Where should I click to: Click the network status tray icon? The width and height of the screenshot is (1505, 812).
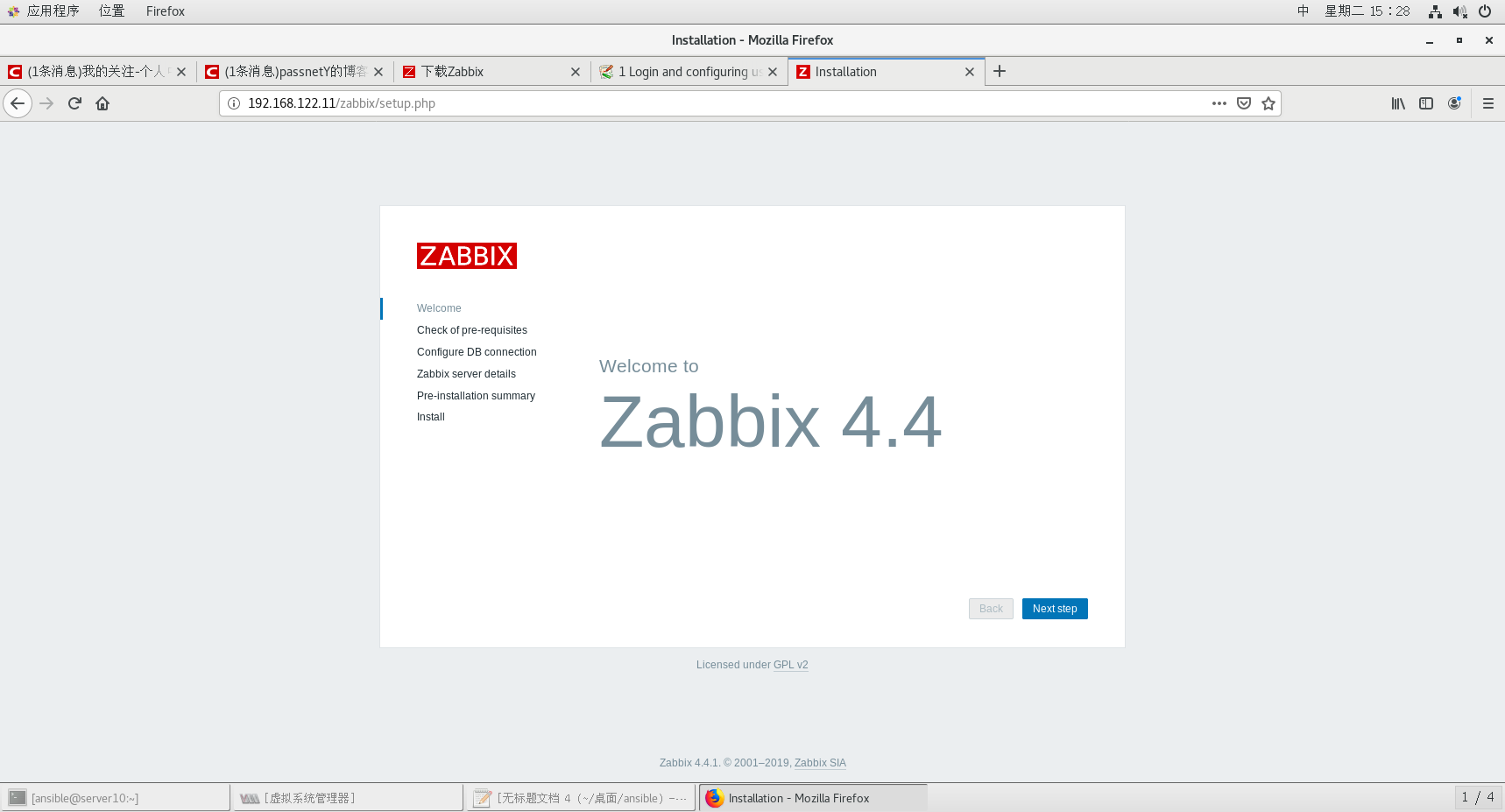(x=1435, y=11)
